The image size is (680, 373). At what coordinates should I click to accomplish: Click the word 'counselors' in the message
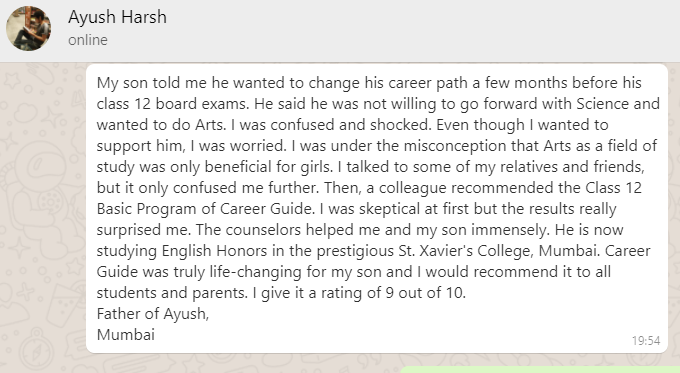point(263,230)
